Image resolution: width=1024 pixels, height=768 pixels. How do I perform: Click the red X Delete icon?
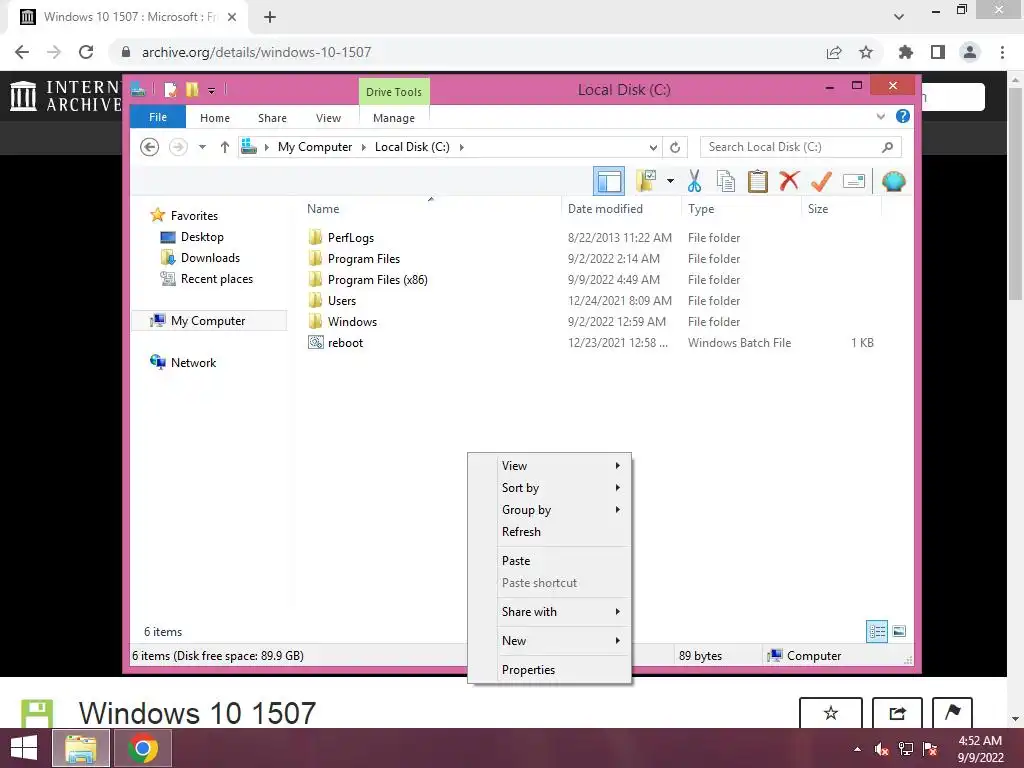(x=789, y=181)
